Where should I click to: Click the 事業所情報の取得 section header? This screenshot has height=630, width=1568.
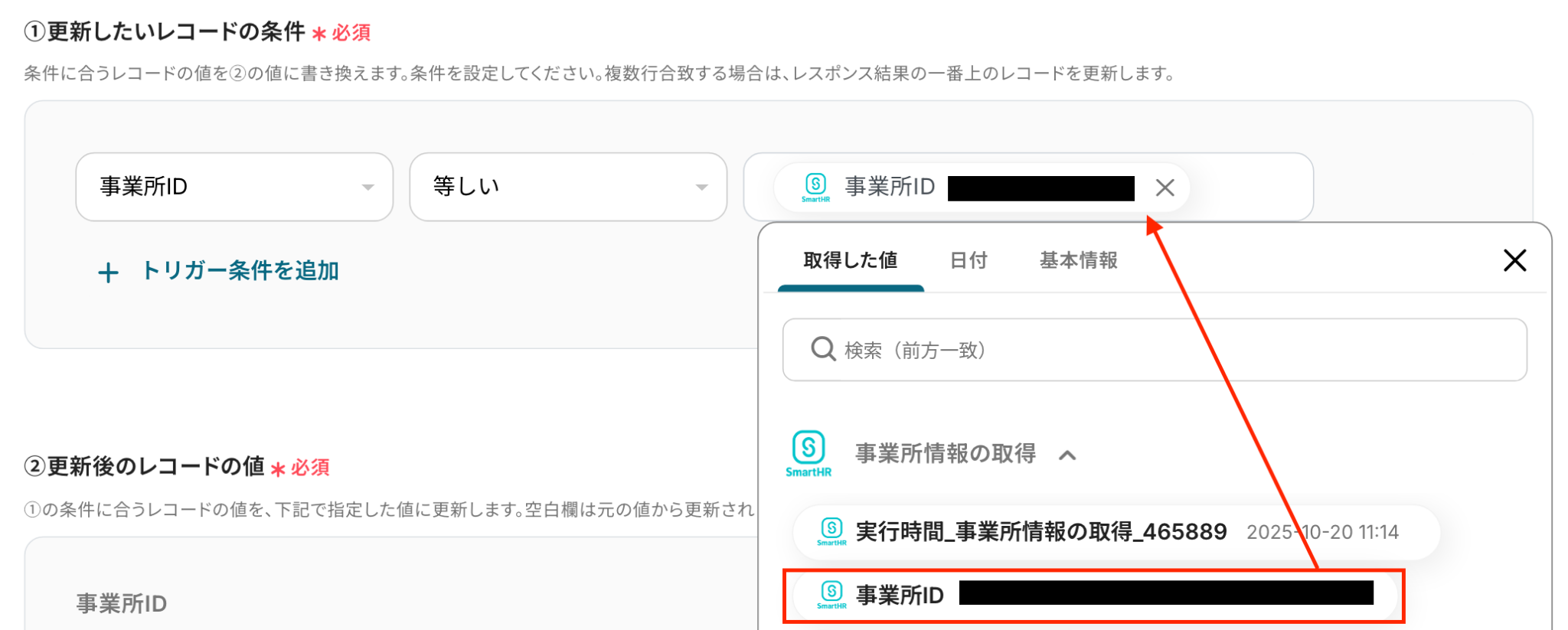pos(945,454)
